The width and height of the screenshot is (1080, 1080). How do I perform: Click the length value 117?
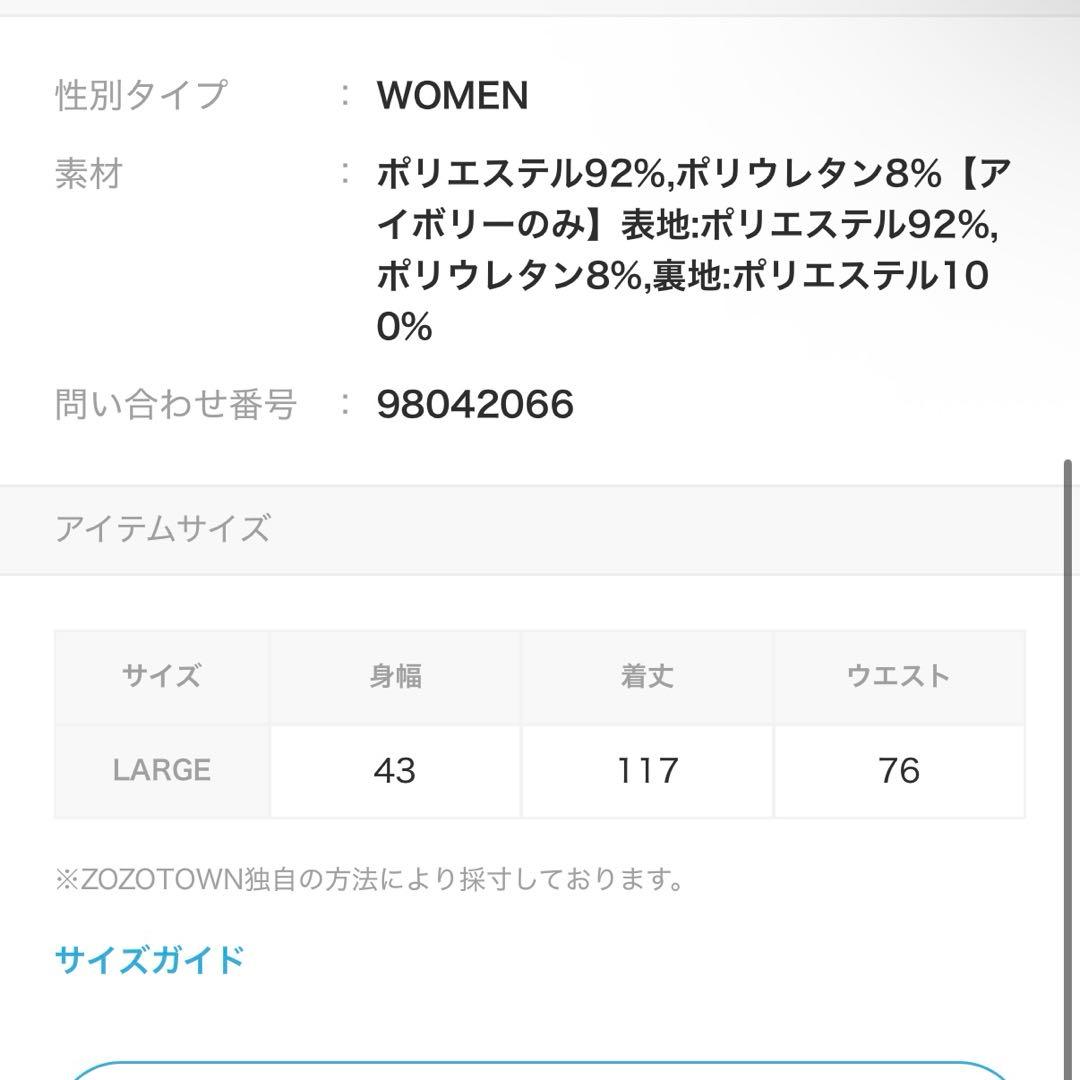point(647,770)
